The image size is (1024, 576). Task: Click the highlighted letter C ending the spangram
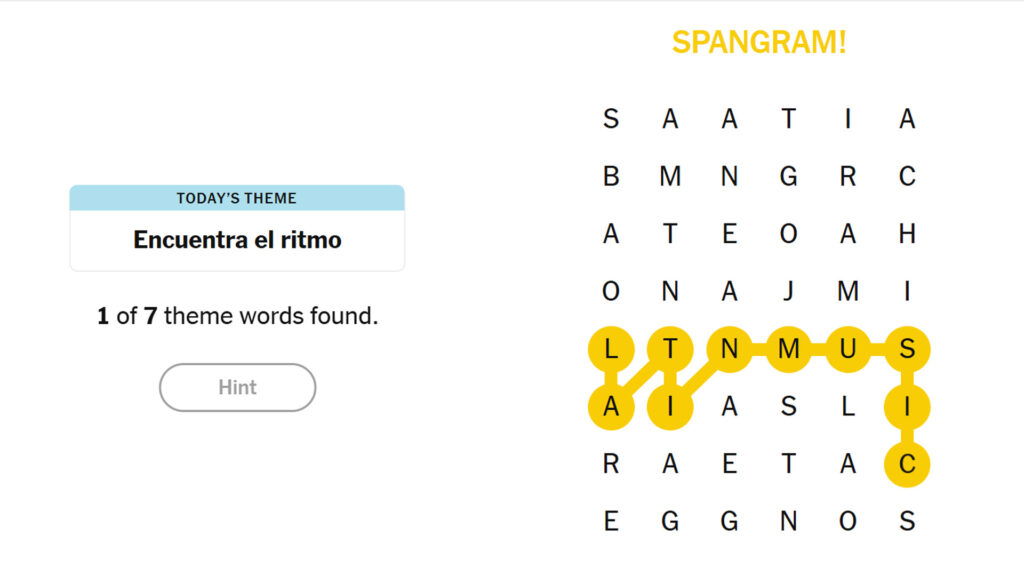pyautogui.click(x=908, y=463)
